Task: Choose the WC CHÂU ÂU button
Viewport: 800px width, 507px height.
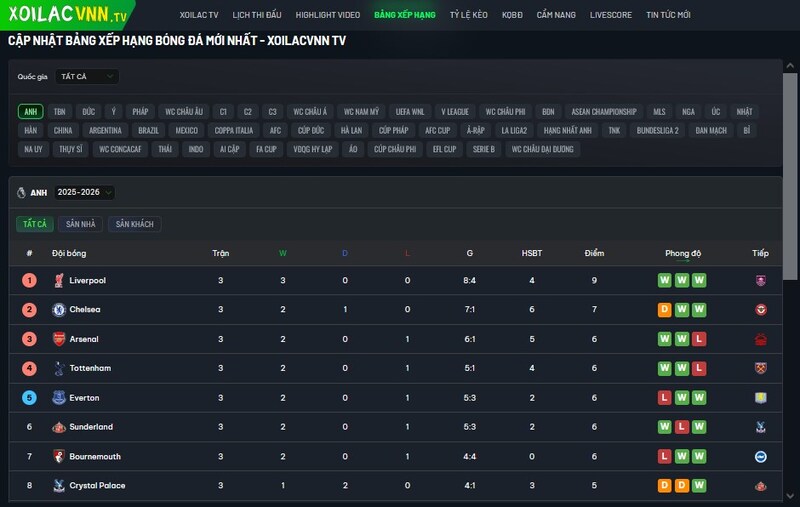Action: click(x=184, y=112)
